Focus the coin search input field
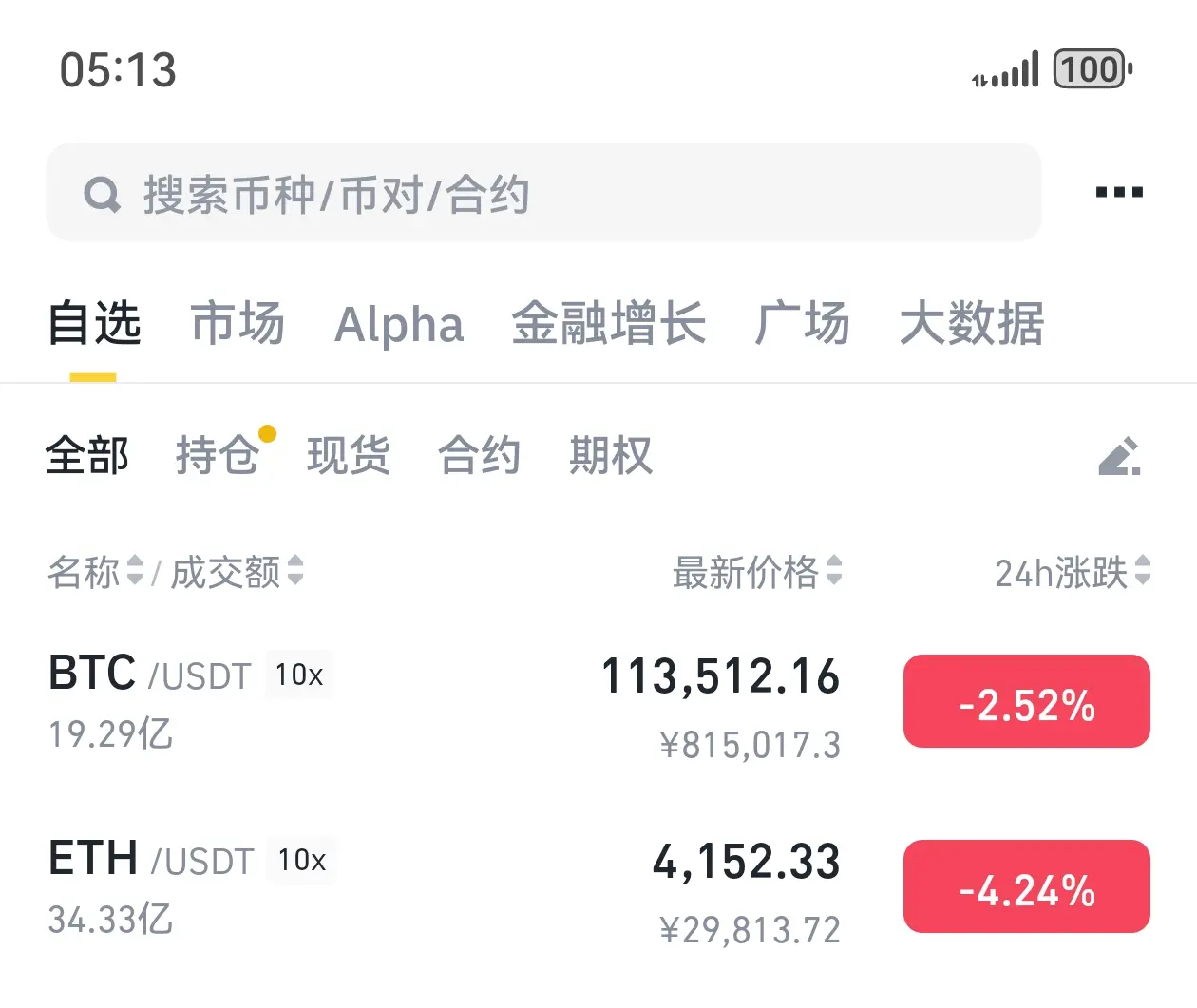This screenshot has width=1197, height=1008. tap(544, 192)
